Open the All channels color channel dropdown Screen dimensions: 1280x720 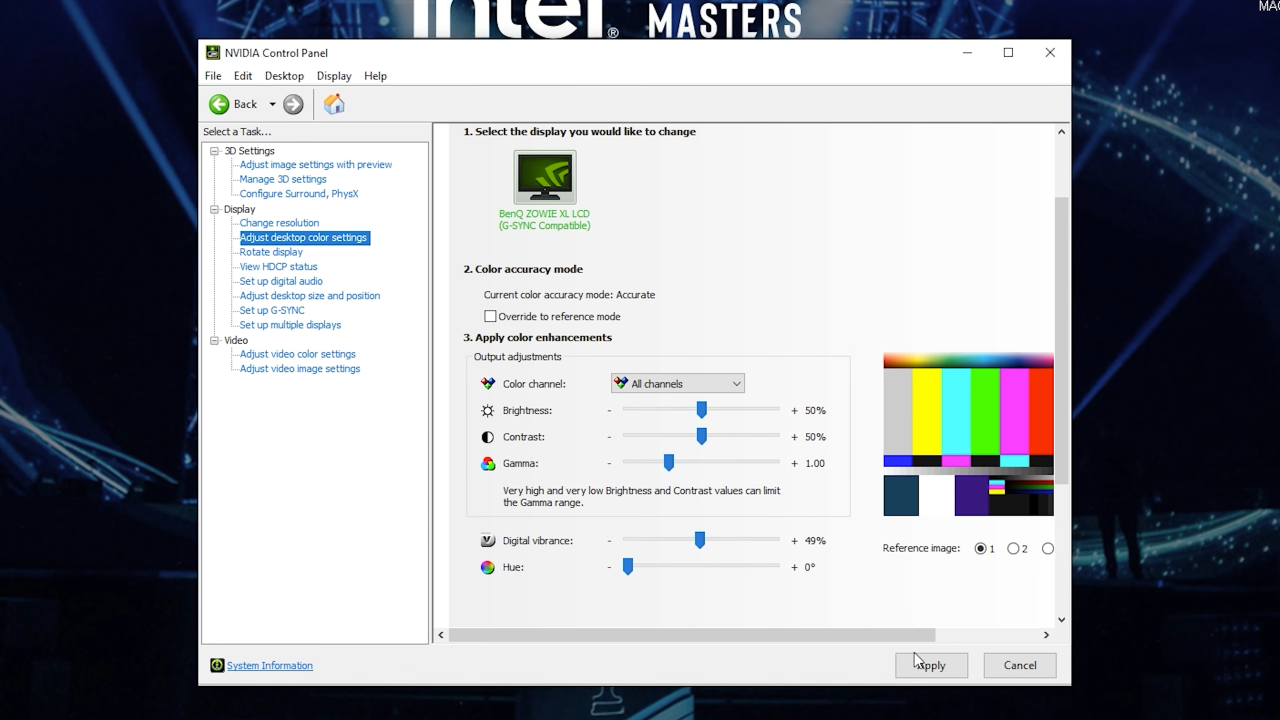click(678, 384)
